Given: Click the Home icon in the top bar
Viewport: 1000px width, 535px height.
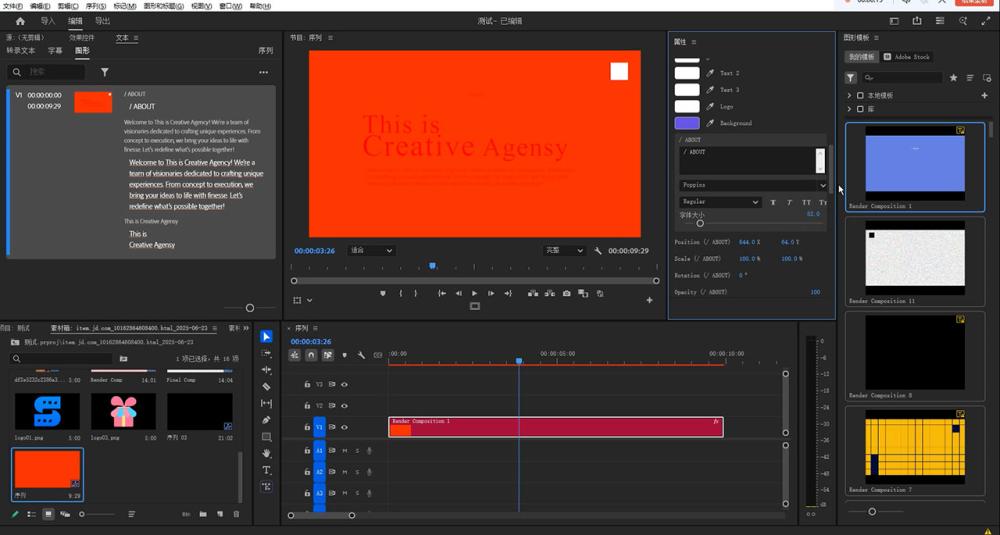Looking at the screenshot, I should (x=19, y=20).
